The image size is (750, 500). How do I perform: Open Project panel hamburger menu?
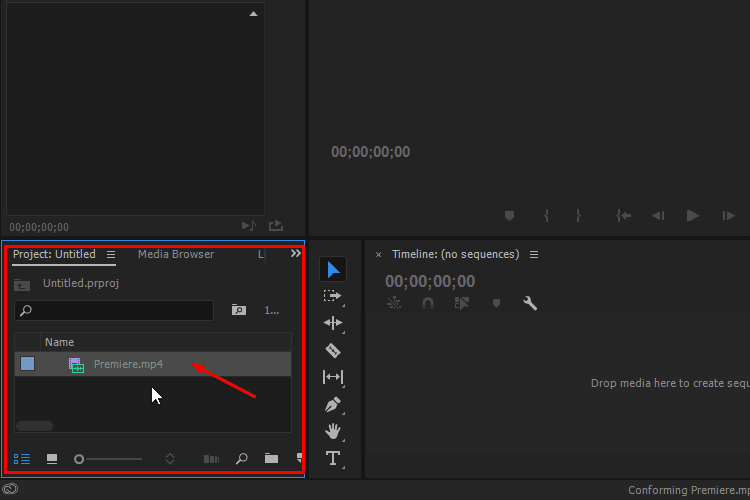point(111,255)
